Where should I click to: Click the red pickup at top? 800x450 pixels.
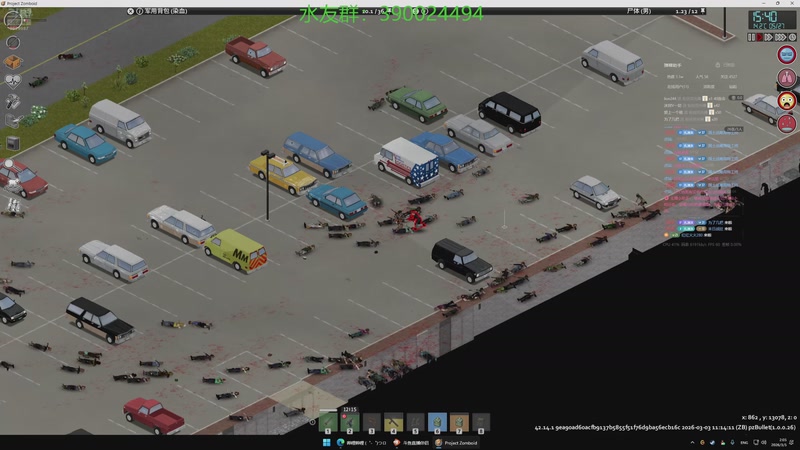pos(256,56)
